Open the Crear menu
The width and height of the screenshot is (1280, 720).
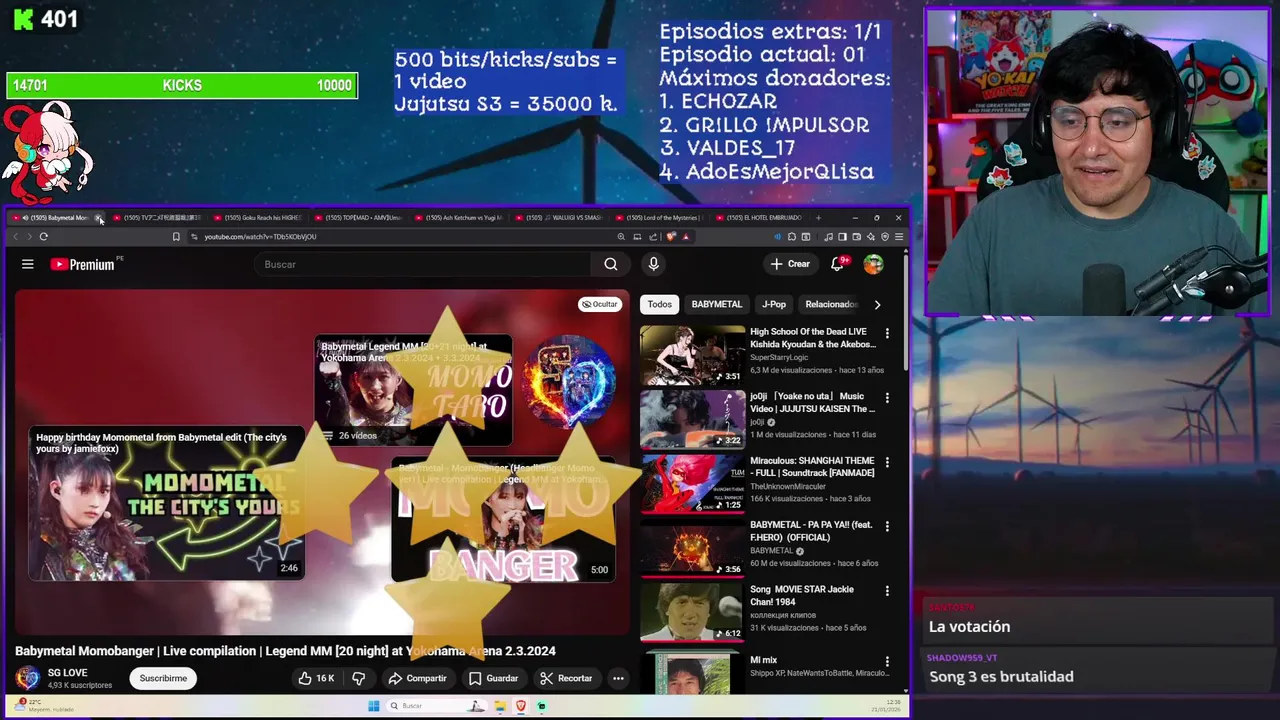pos(790,264)
